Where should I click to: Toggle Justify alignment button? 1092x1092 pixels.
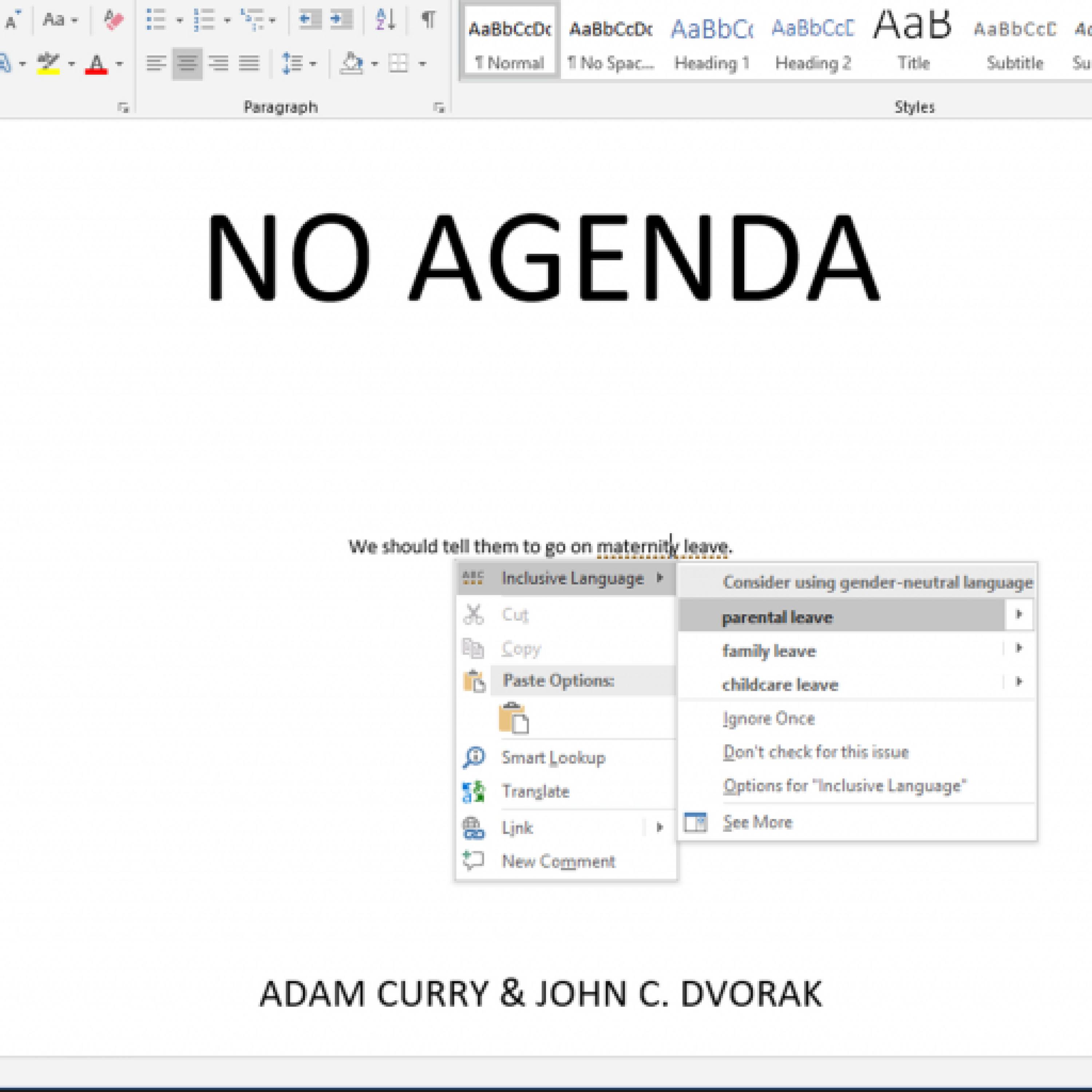point(249,63)
